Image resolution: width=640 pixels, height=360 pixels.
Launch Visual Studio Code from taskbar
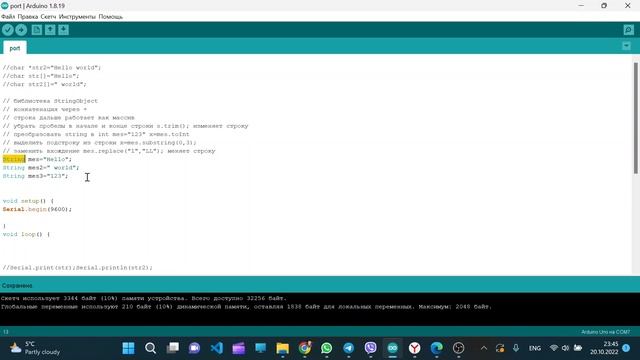pyautogui.click(x=217, y=348)
